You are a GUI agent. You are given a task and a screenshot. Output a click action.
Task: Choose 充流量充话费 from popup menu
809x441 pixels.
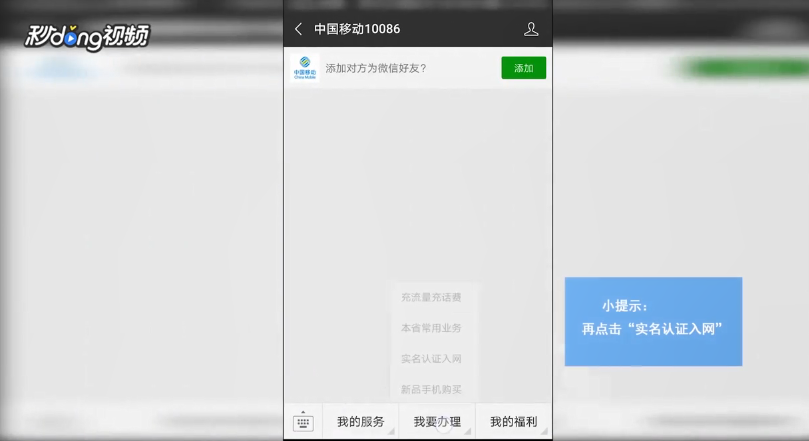(431, 297)
